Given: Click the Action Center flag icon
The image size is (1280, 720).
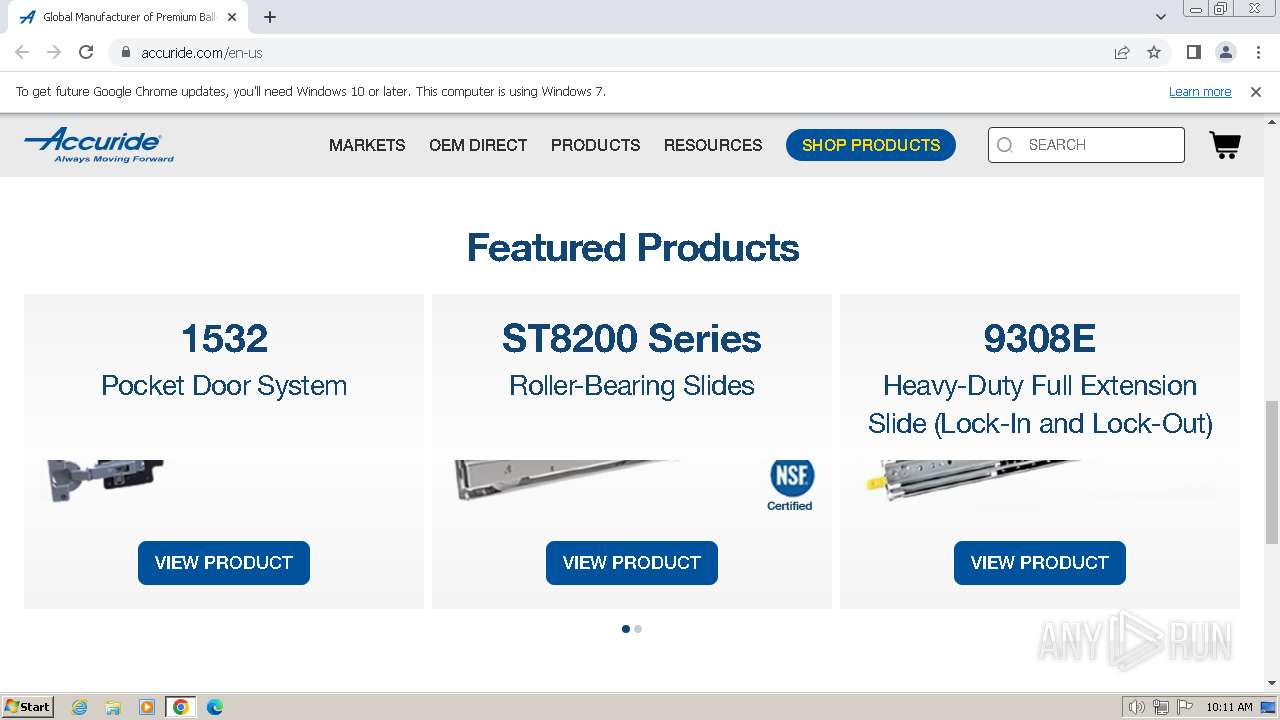Looking at the screenshot, I should (1185, 707).
